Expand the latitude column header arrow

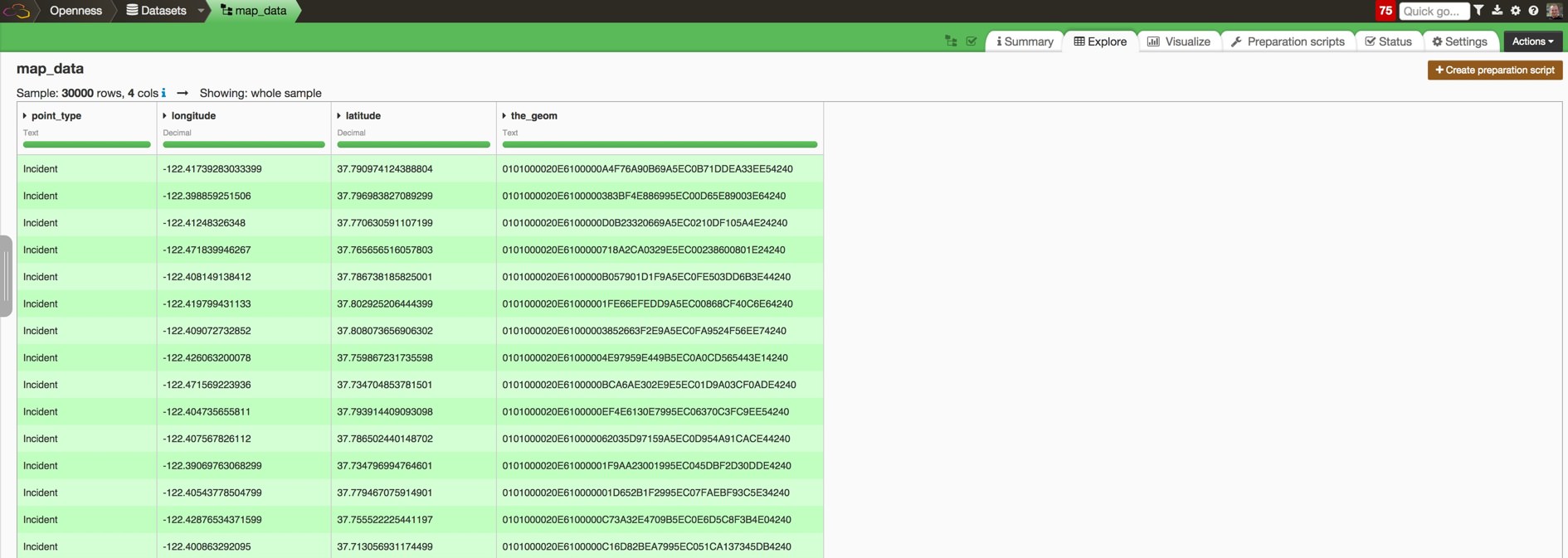(x=339, y=116)
